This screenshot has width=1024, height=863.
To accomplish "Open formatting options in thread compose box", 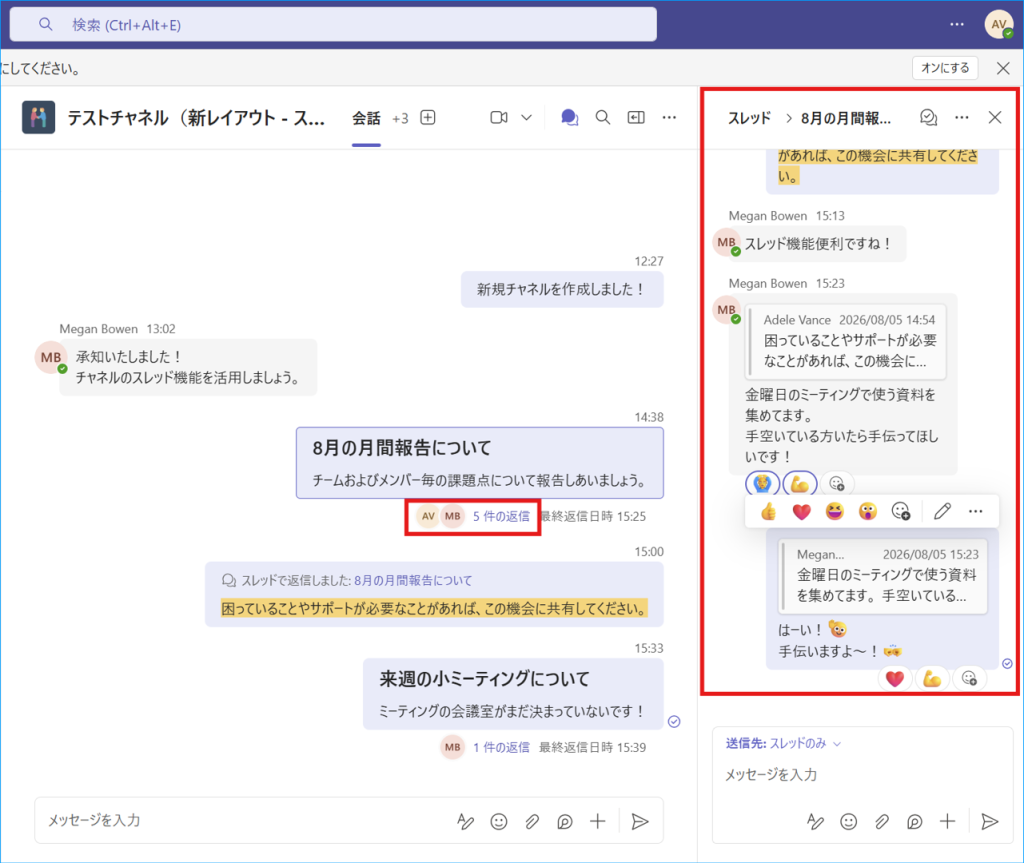I will point(815,822).
